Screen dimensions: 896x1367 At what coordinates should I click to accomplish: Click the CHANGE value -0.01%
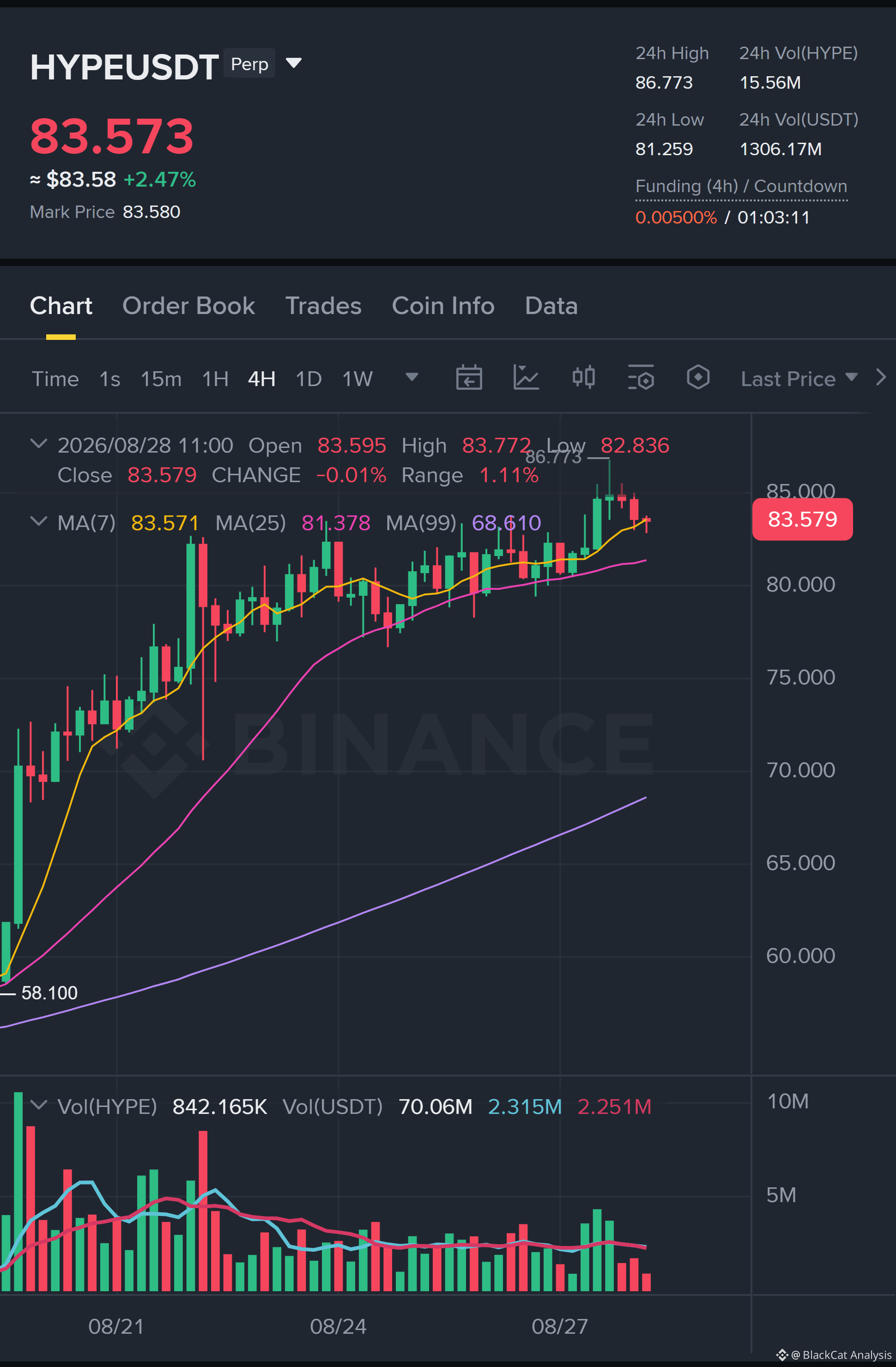[351, 475]
